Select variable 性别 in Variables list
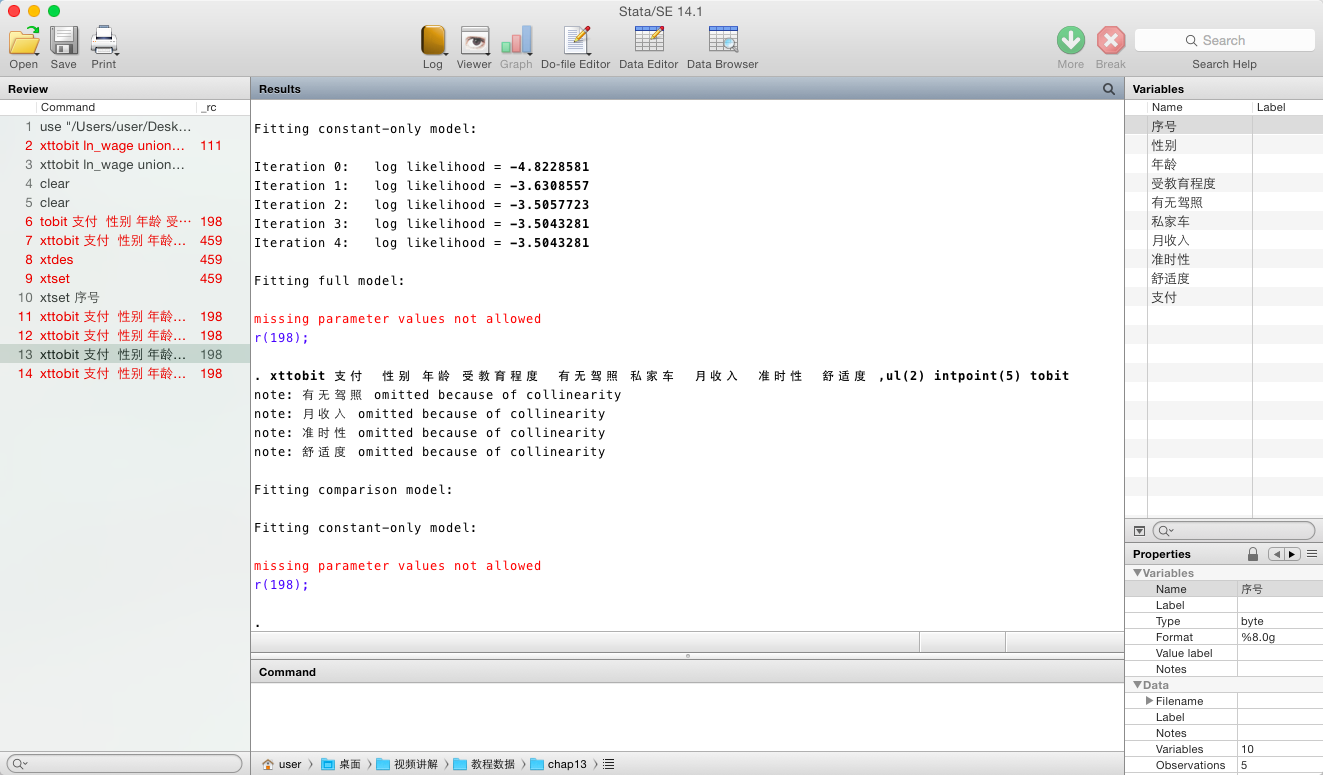The height and width of the screenshot is (775, 1323). (1223, 145)
